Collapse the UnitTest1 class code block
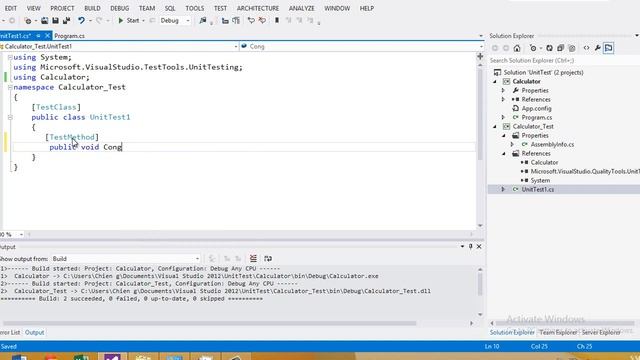This screenshot has height=360, width=640. pos(10,118)
